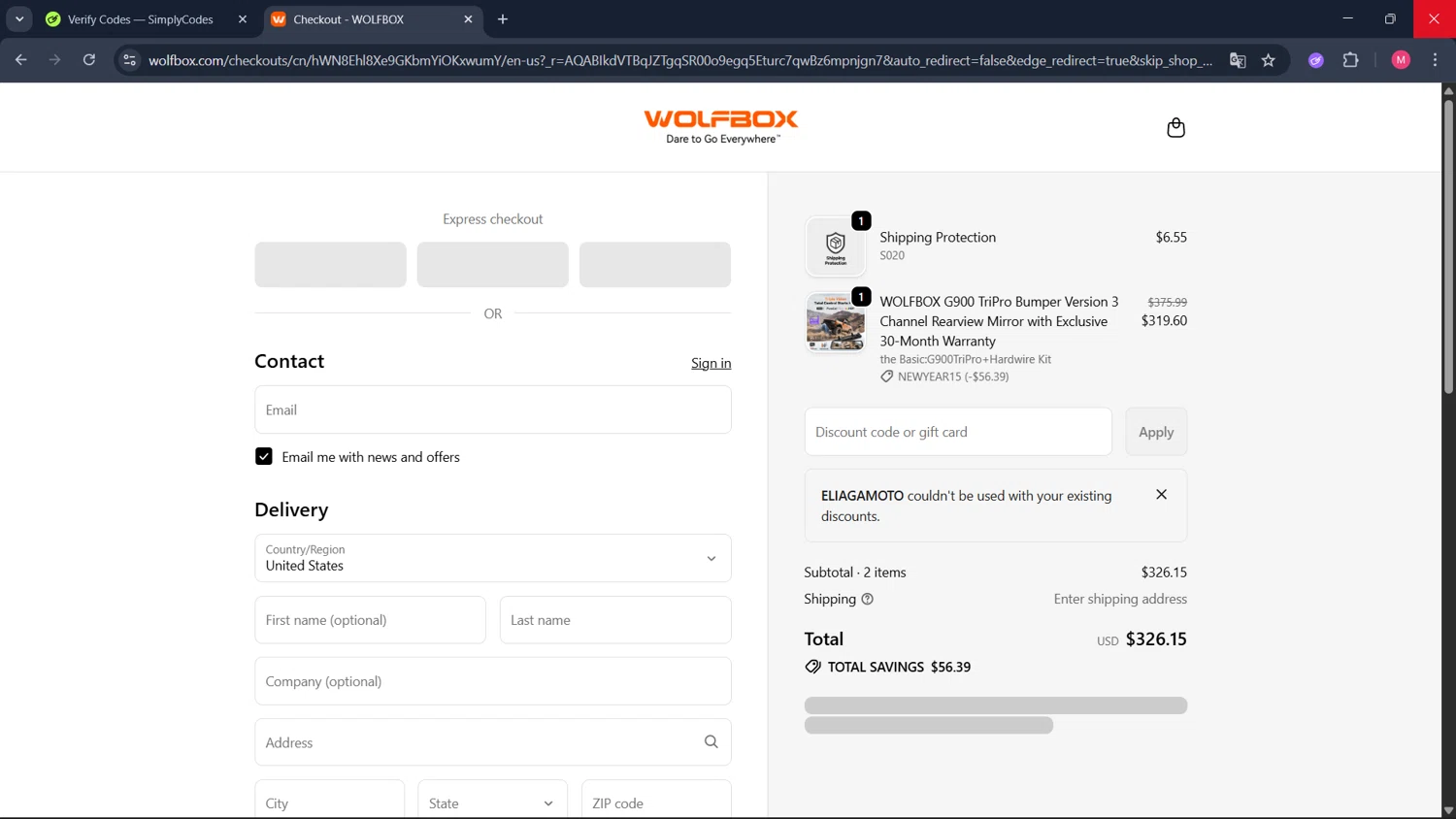
Task: Click the struck-through $375.99 price
Action: [x=1168, y=303]
